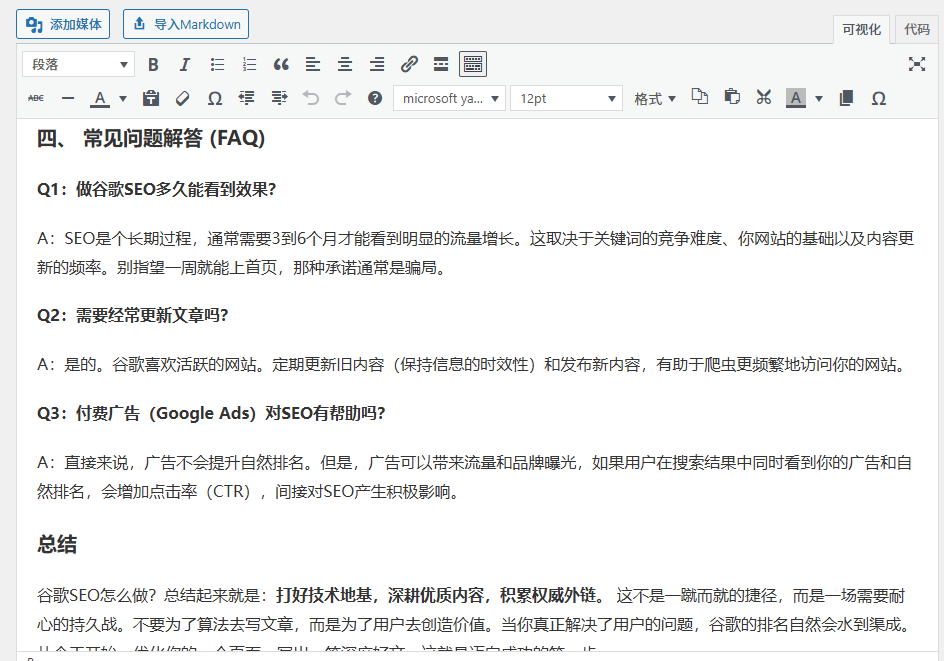Toggle italic formatting

point(184,64)
